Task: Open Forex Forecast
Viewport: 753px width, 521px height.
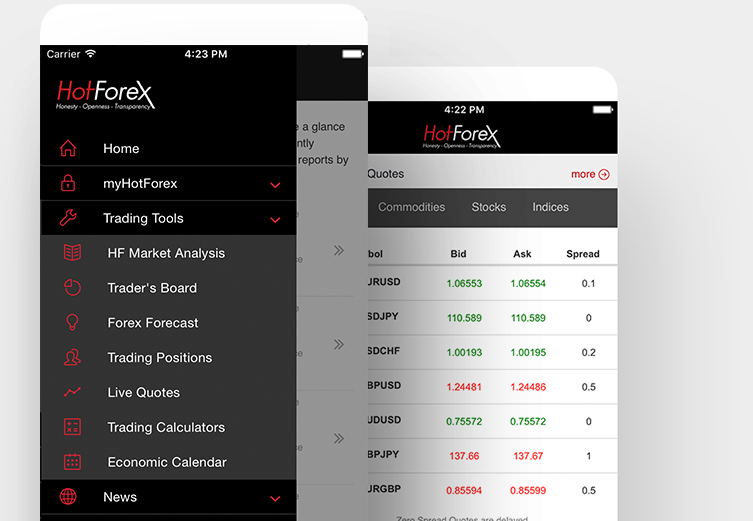Action: [x=168, y=323]
